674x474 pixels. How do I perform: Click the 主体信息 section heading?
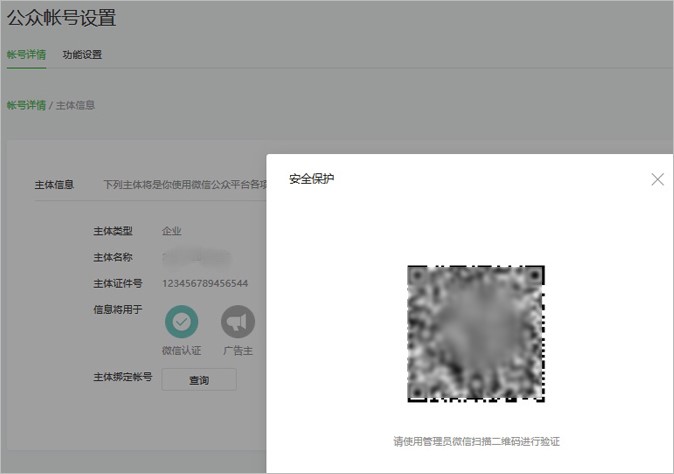click(x=54, y=185)
